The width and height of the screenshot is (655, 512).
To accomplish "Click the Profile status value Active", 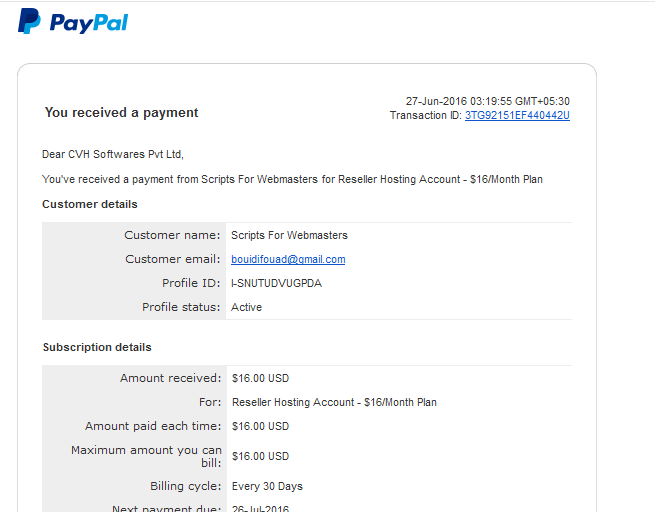I will [246, 307].
